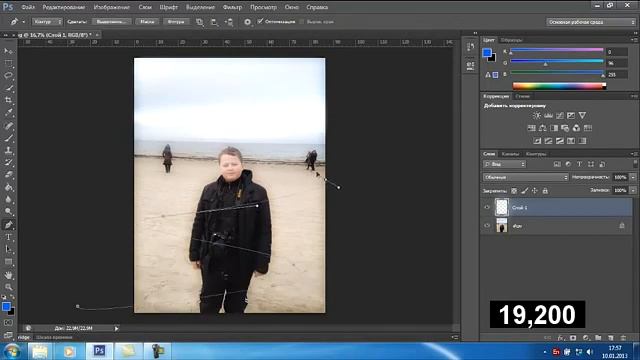640x360 pixels.
Task: Toggle lock all padlock icon
Action: coord(545,191)
